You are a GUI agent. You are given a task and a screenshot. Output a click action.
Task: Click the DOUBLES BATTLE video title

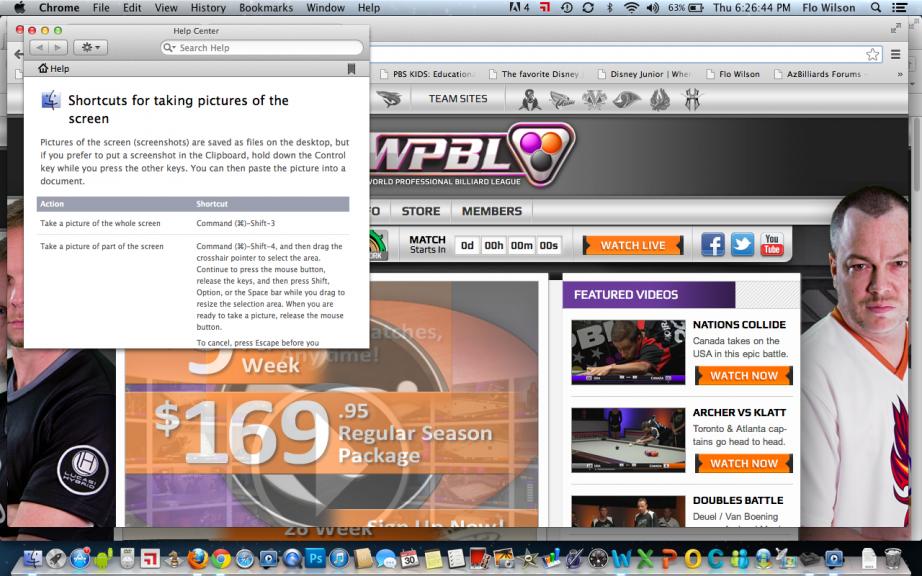point(738,500)
